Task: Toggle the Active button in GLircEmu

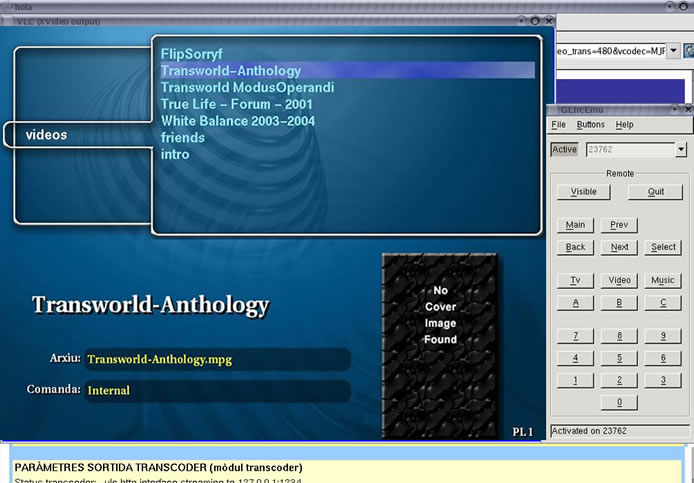Action: click(x=564, y=150)
